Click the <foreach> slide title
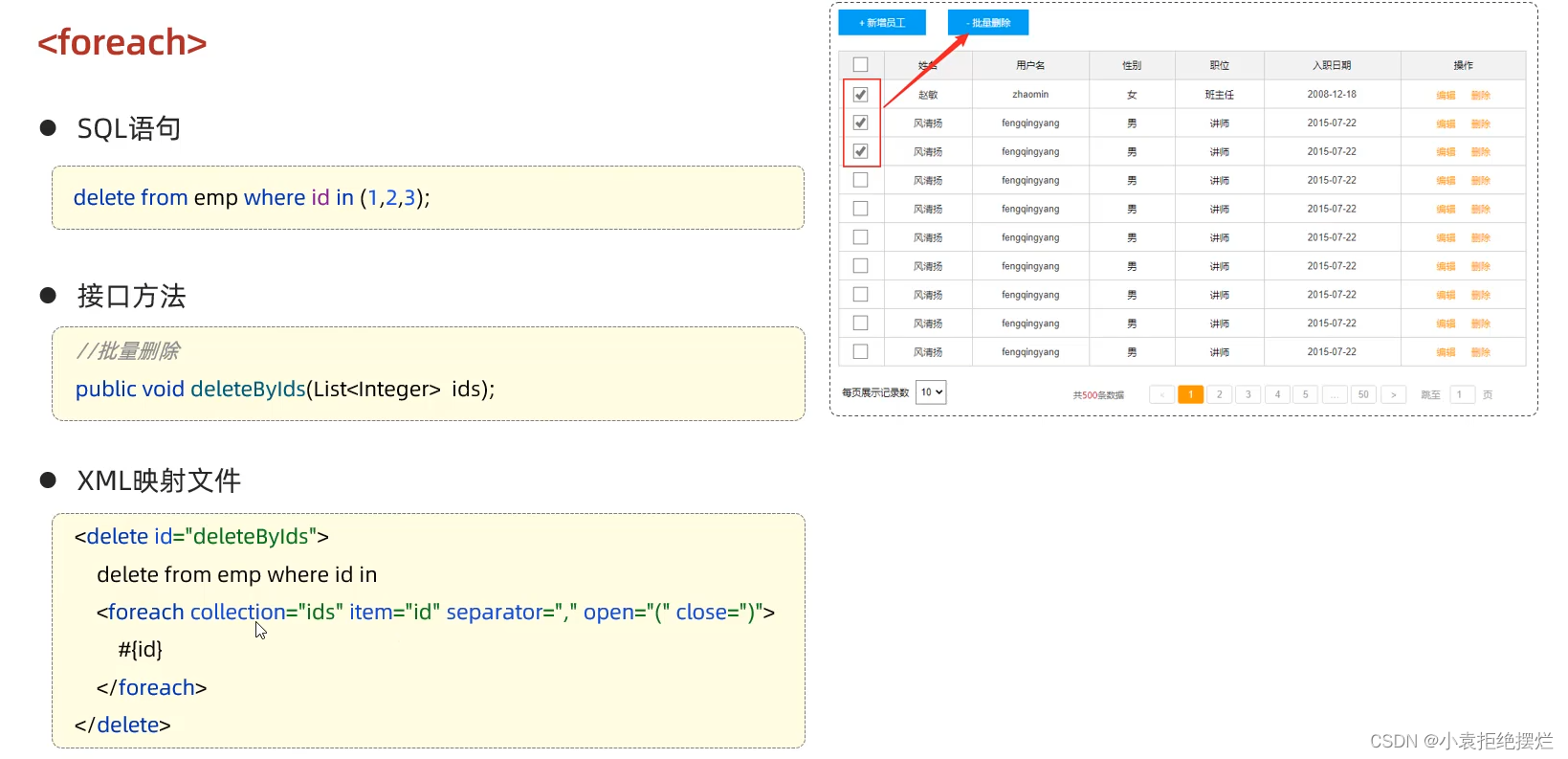This screenshot has width=1568, height=759. pyautogui.click(x=122, y=42)
